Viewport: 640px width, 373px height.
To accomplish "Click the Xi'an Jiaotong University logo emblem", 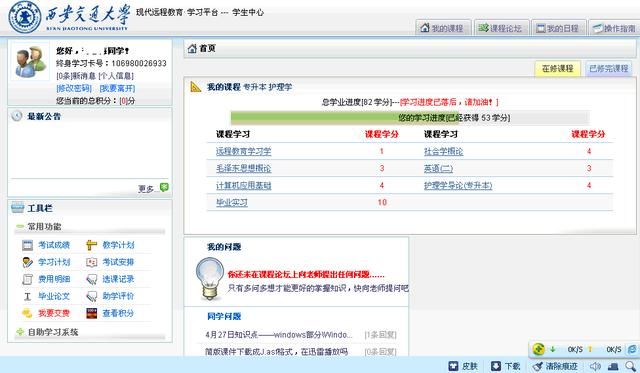I will tap(25, 18).
